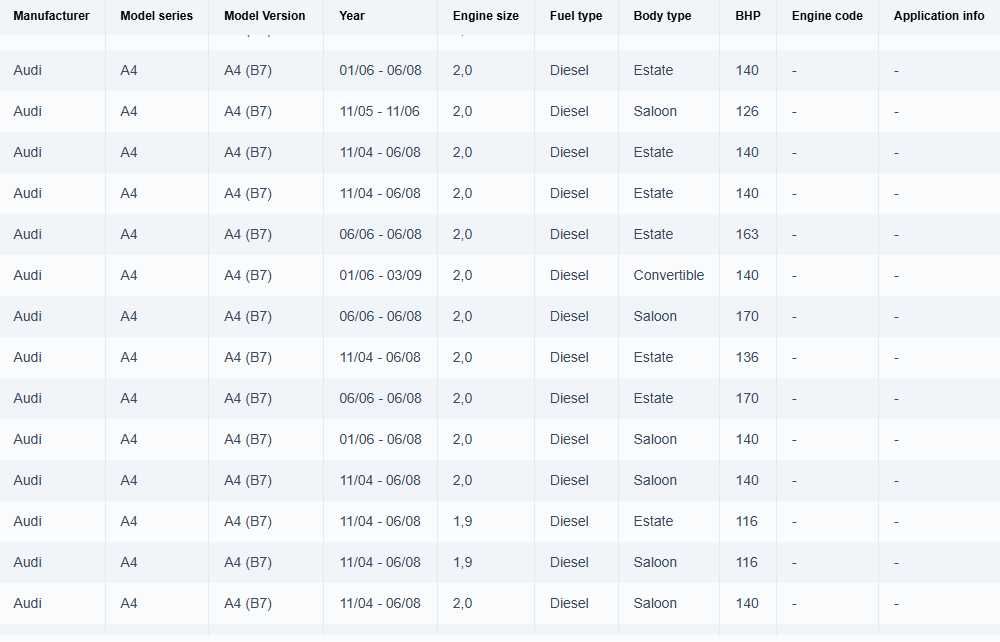Click the year range 01/06 - 03/09
The width and height of the screenshot is (1000, 642).
coord(380,275)
